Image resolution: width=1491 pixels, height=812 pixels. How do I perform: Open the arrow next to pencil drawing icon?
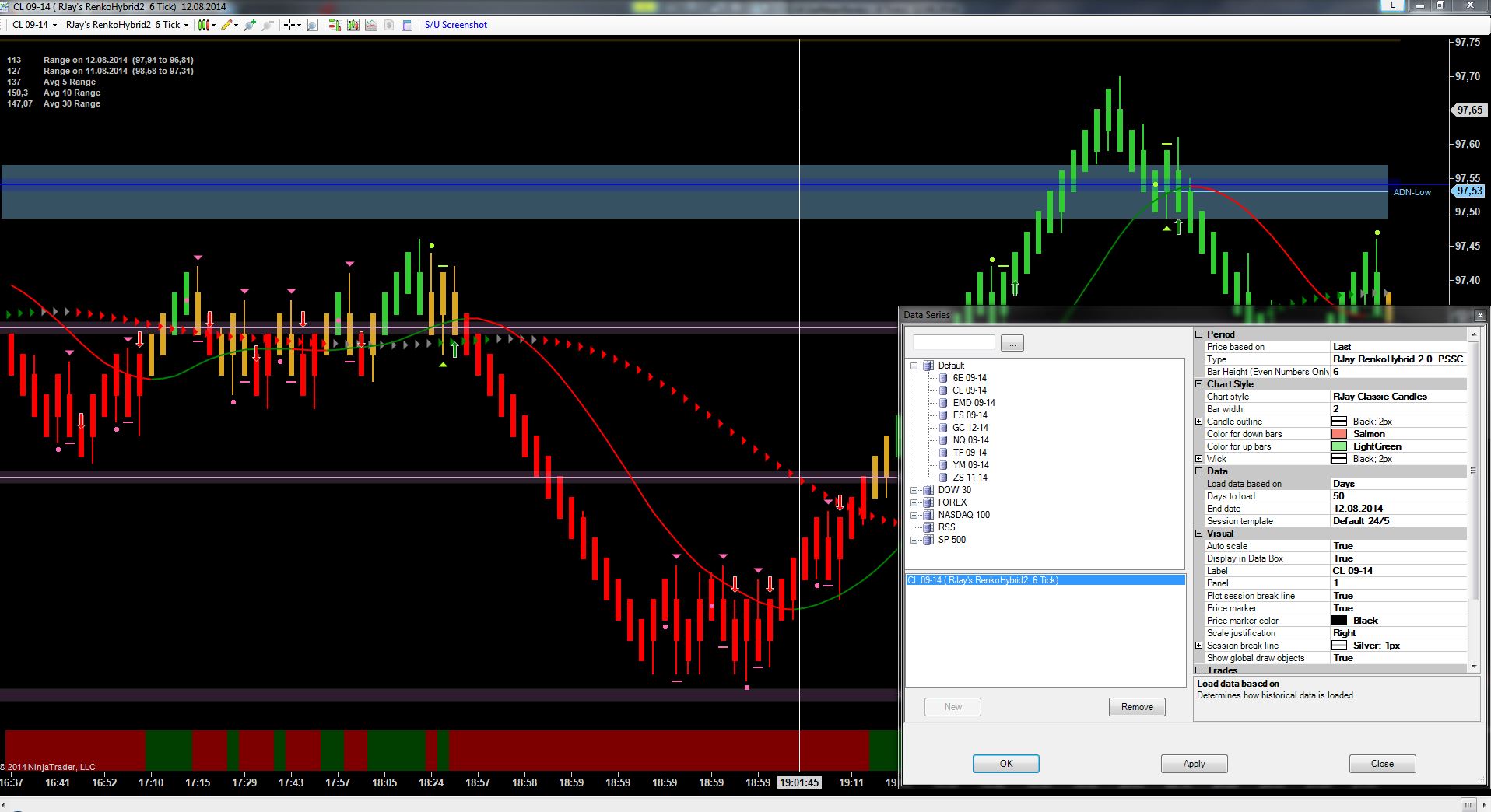236,25
